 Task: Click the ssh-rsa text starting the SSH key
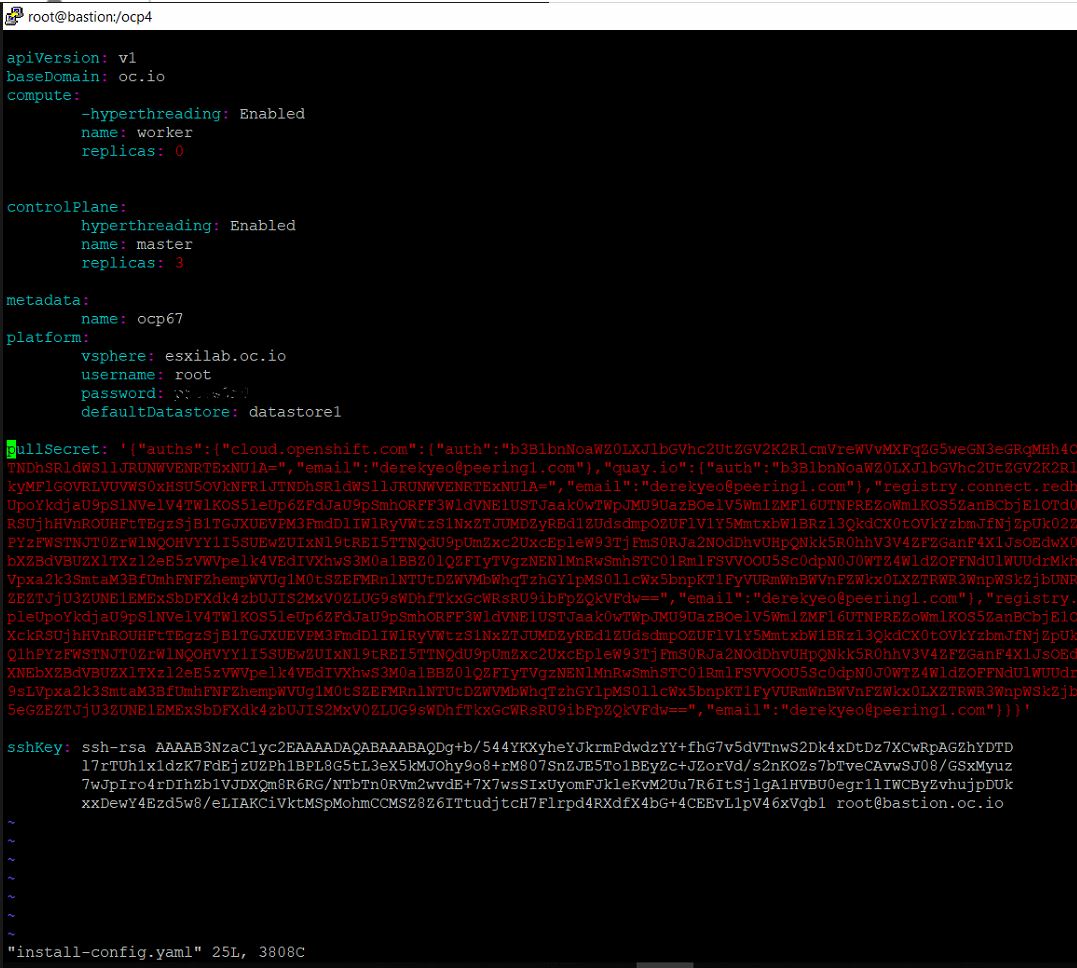[x=110, y=746]
